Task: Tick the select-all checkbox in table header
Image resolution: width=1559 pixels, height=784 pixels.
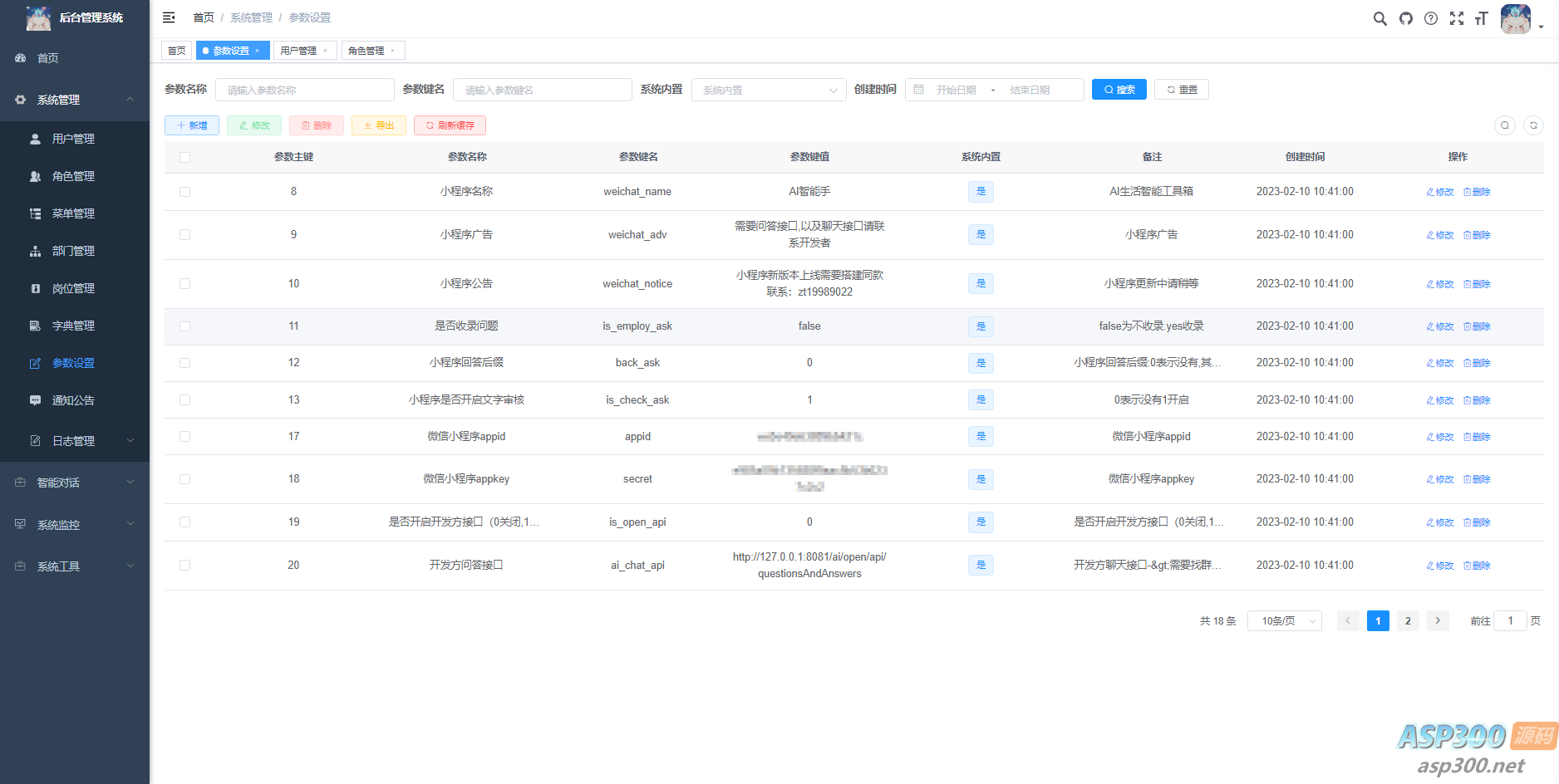Action: pyautogui.click(x=184, y=157)
